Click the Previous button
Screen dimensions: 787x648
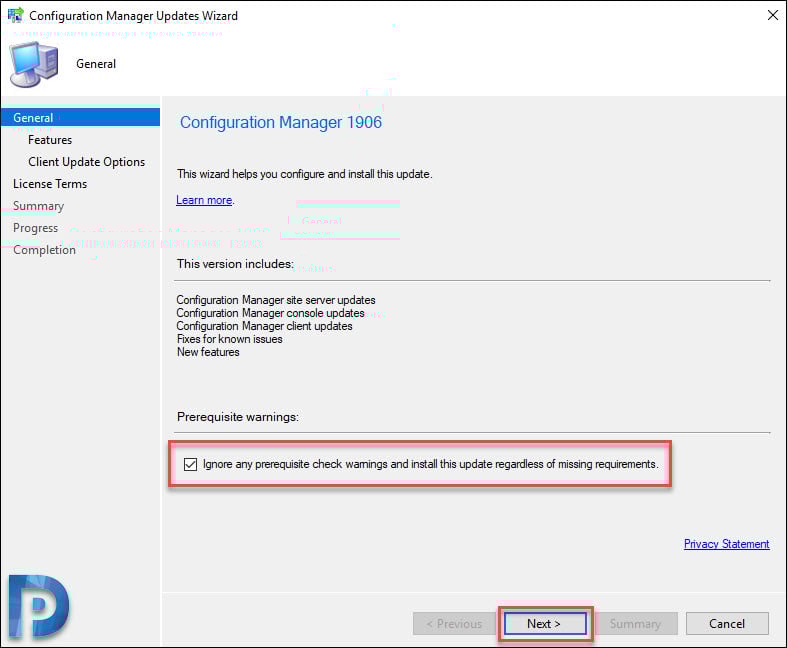point(454,624)
